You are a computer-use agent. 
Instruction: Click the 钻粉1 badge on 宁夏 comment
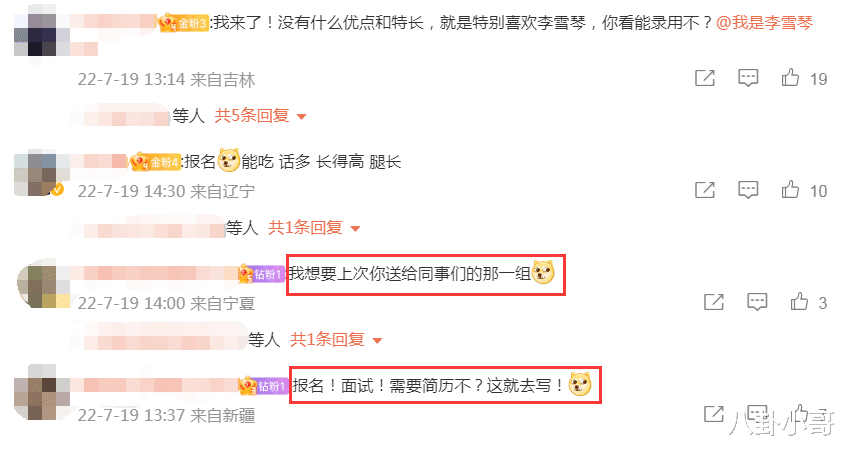[261, 274]
